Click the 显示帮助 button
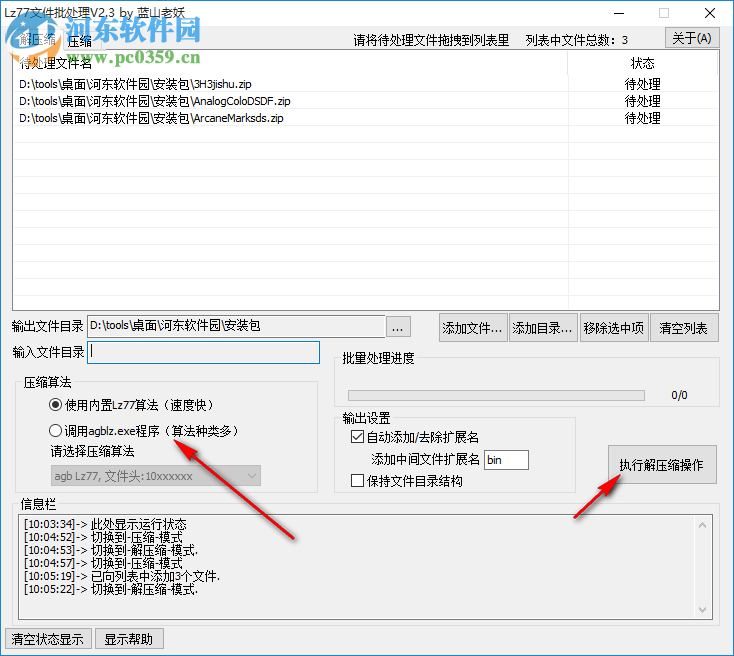734x656 pixels. point(129,639)
